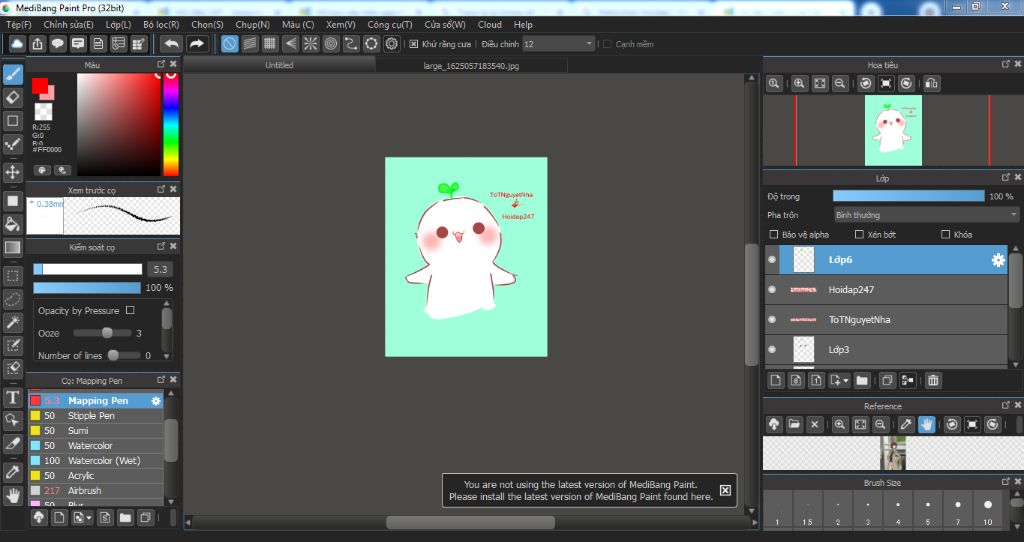Zoom in on the Navigator panel
1024x542 pixels.
799,84
